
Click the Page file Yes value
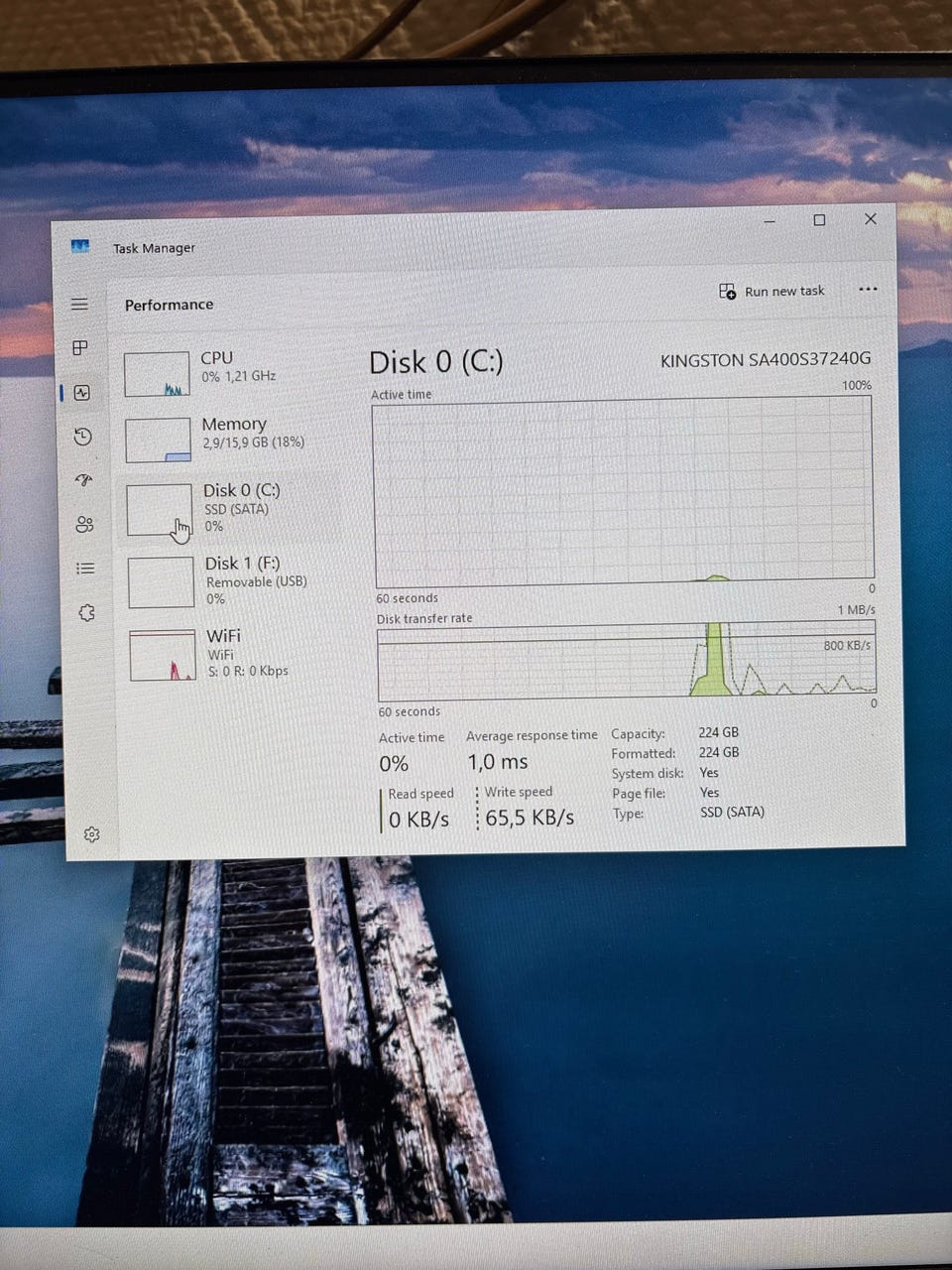tap(709, 792)
